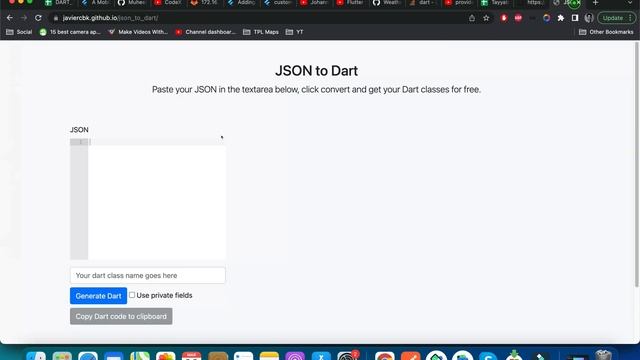Switch to the Johan YouTube tab
640x360 pixels.
[x=313, y=3]
